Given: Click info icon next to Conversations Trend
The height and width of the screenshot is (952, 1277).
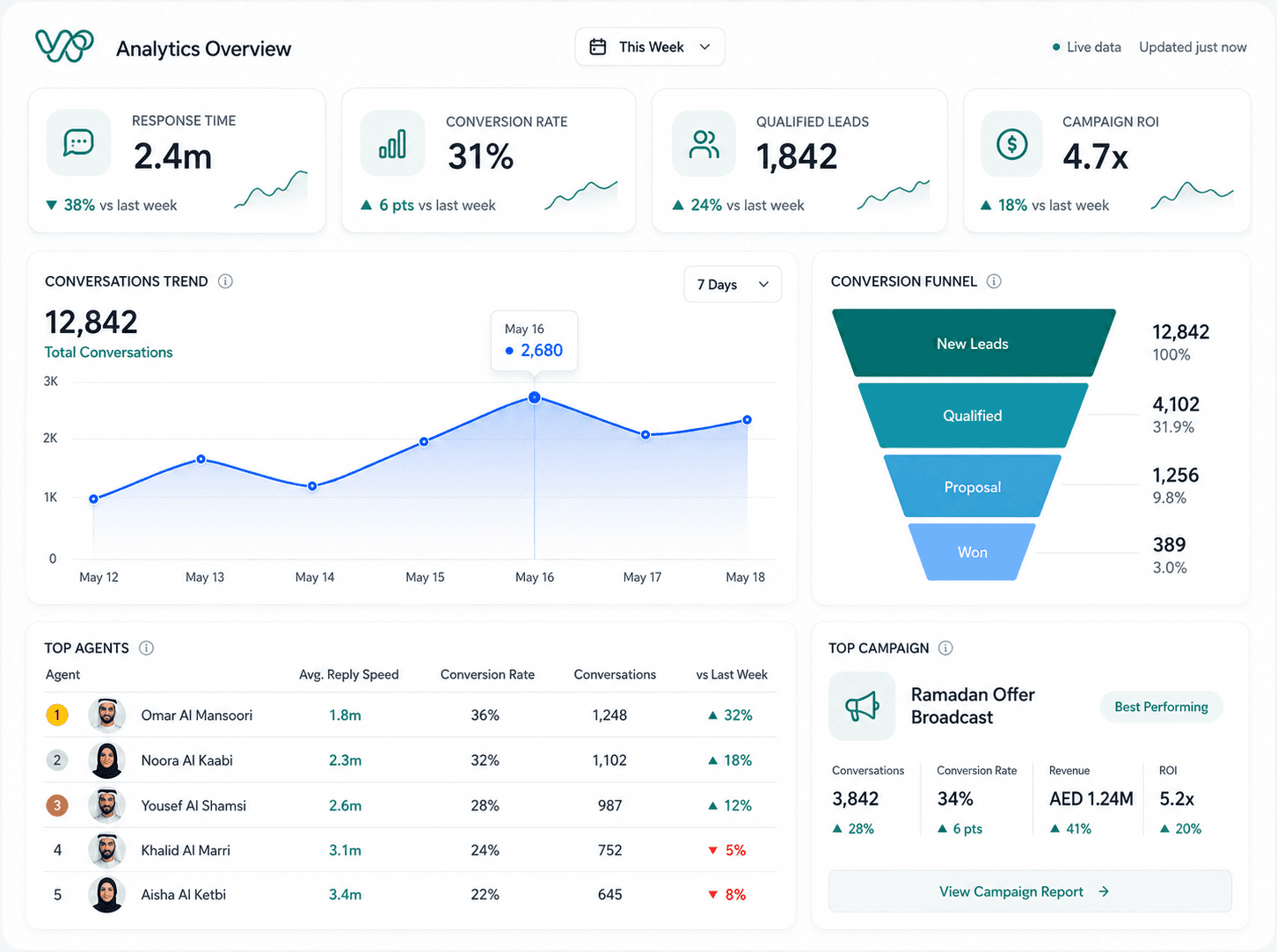Looking at the screenshot, I should 225,281.
